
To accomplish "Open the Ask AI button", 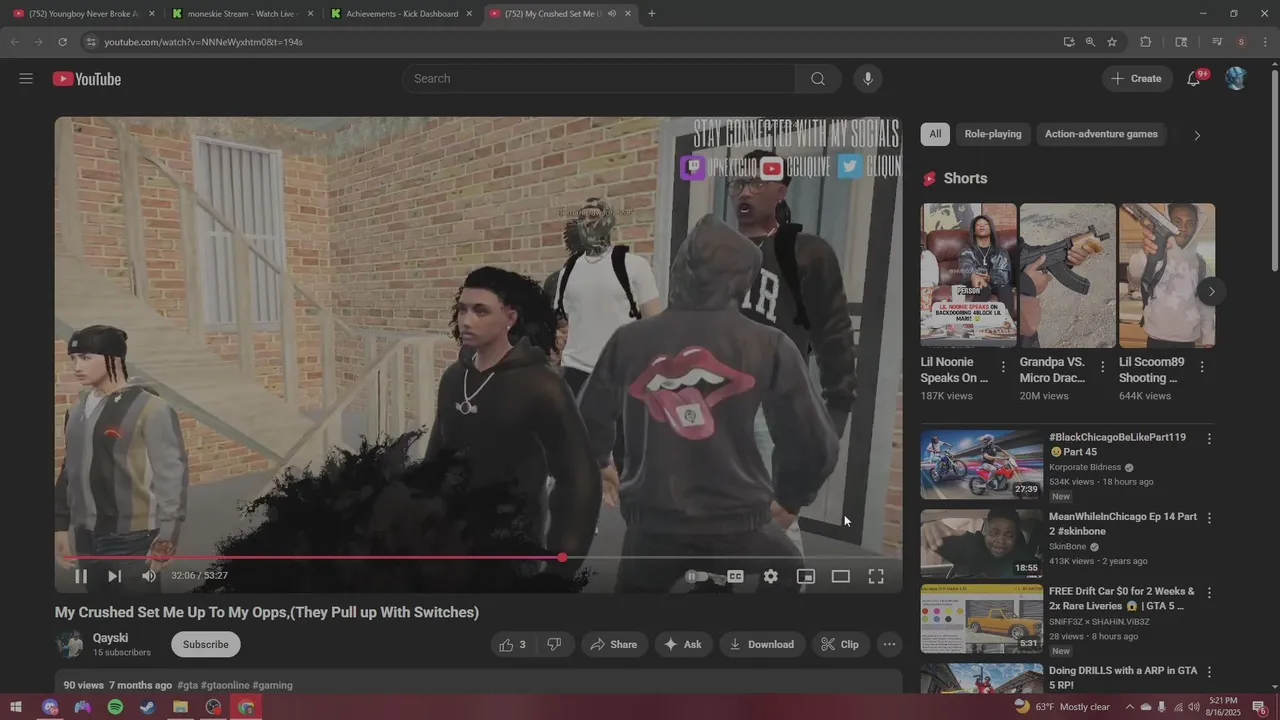I will click(683, 645).
